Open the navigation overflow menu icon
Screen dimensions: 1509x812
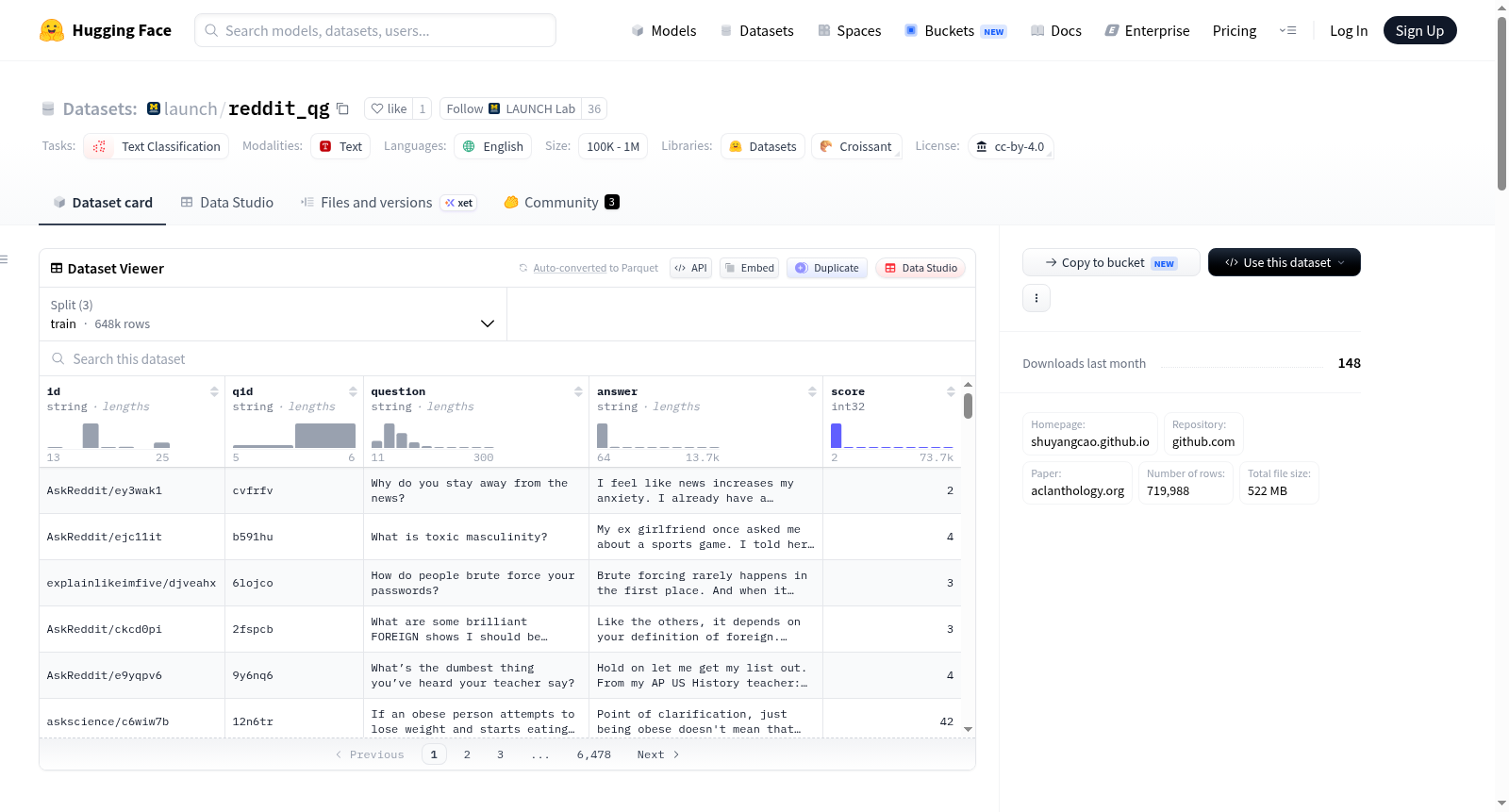coord(1287,30)
